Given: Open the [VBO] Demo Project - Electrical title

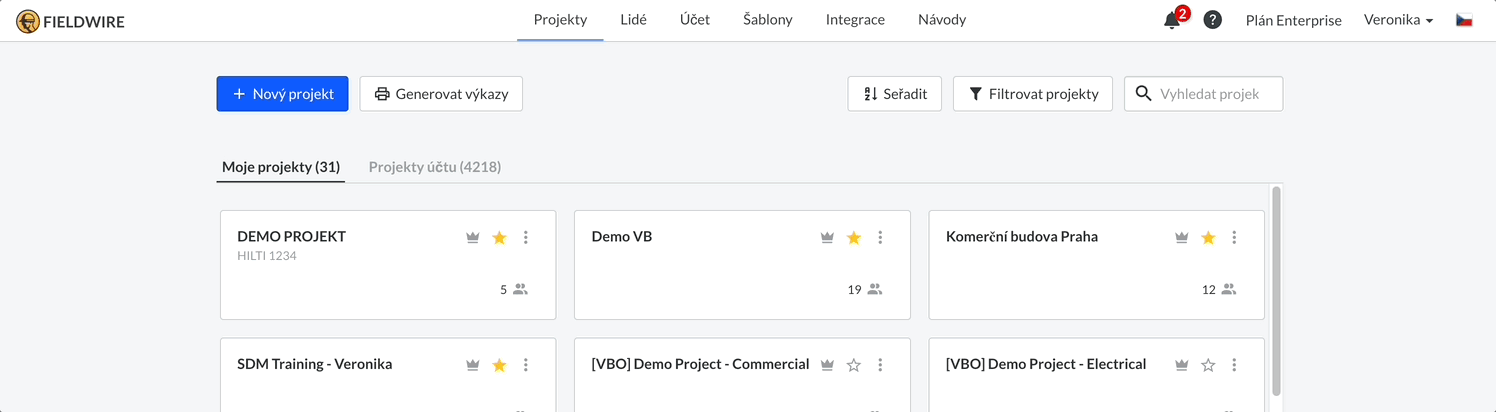Looking at the screenshot, I should (1046, 365).
